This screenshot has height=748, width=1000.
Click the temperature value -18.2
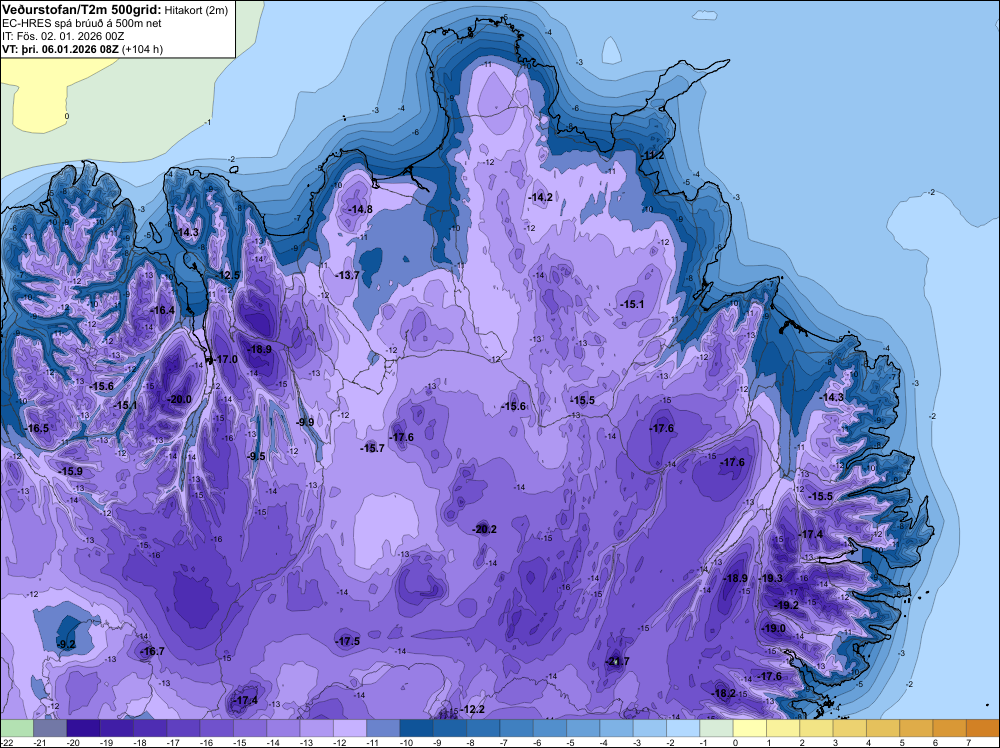coord(724,694)
